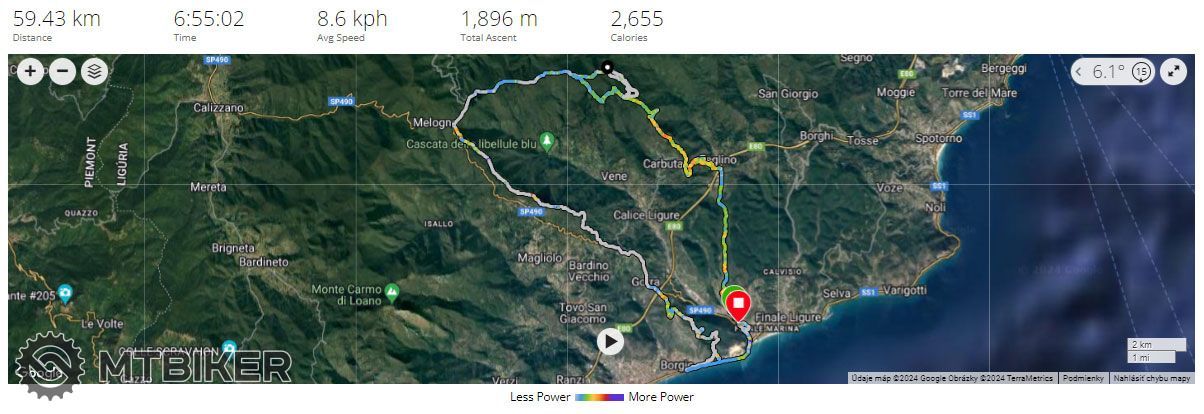This screenshot has height=414, width=1204.
Task: Play the route animation
Action: tap(610, 341)
